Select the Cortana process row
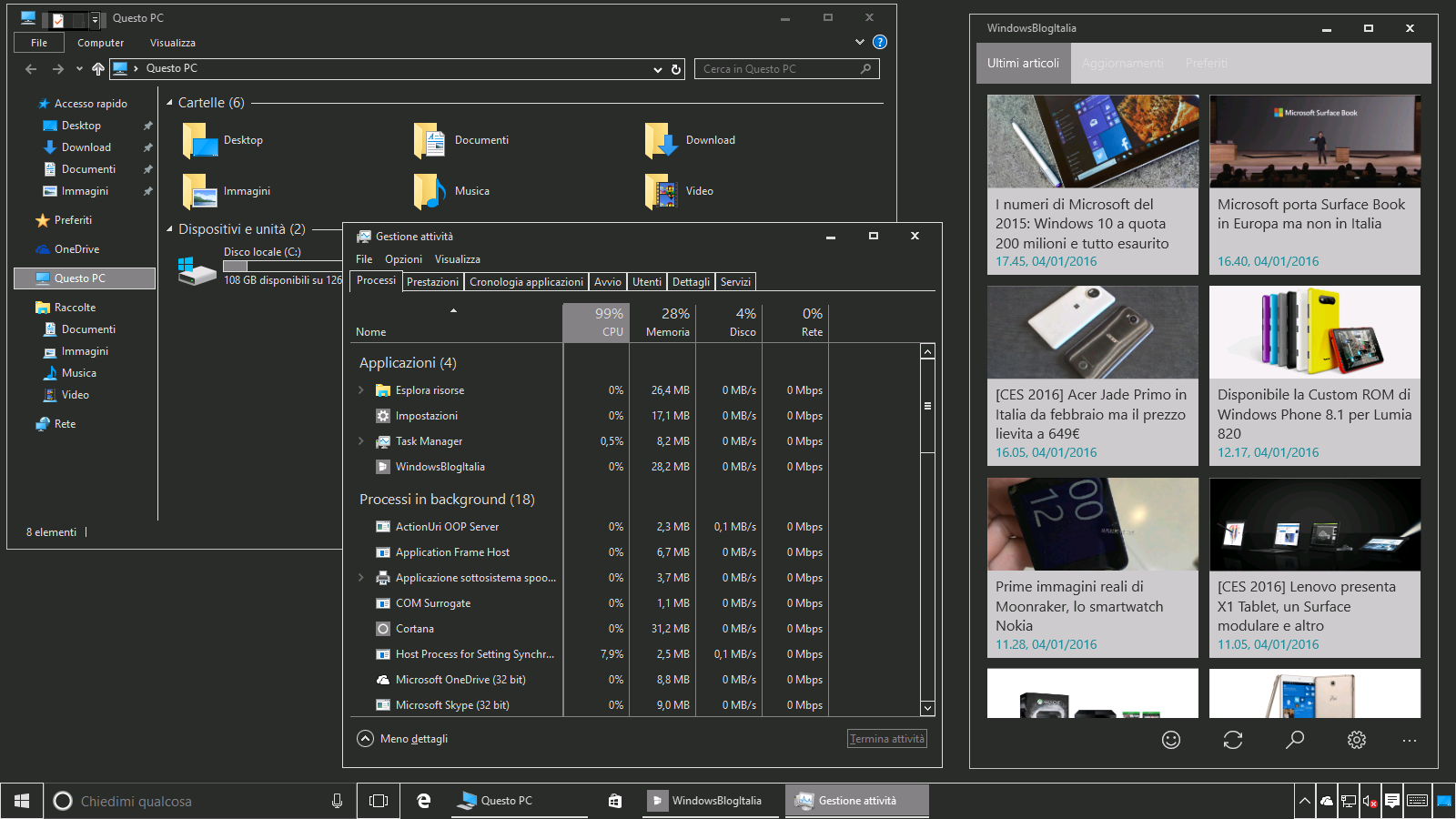 [x=591, y=629]
